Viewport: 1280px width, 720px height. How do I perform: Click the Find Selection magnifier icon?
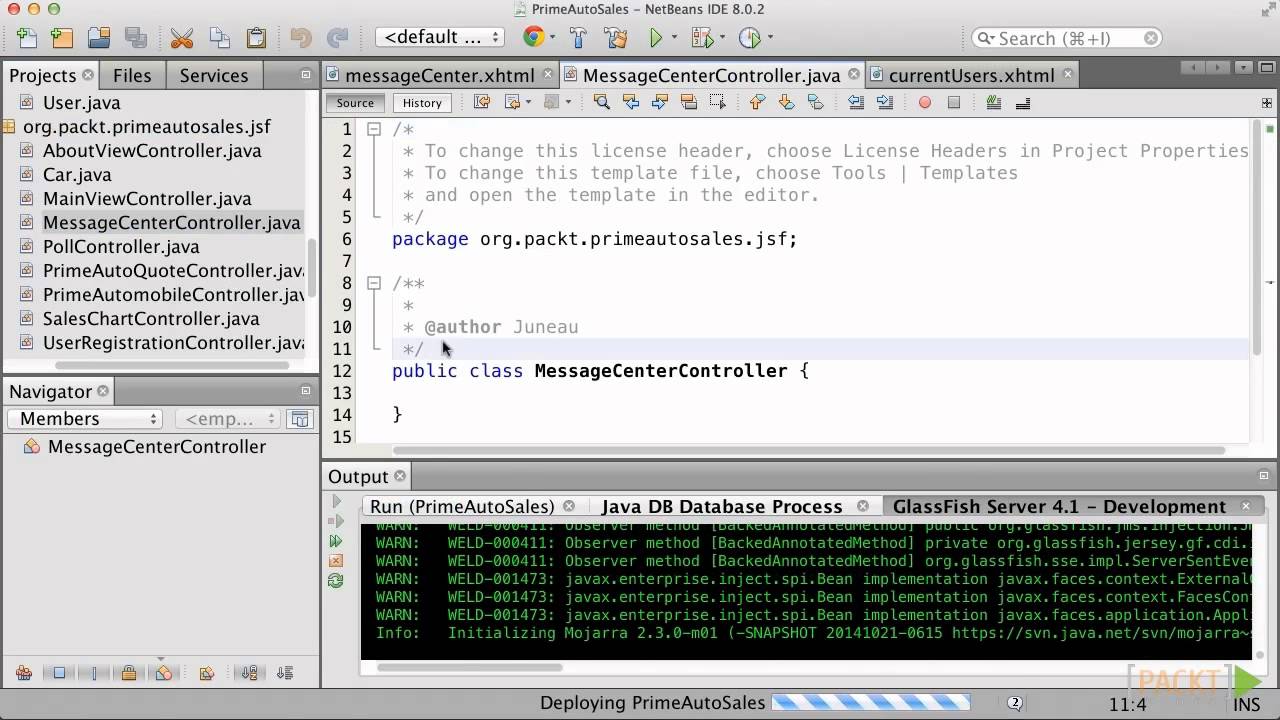point(601,102)
